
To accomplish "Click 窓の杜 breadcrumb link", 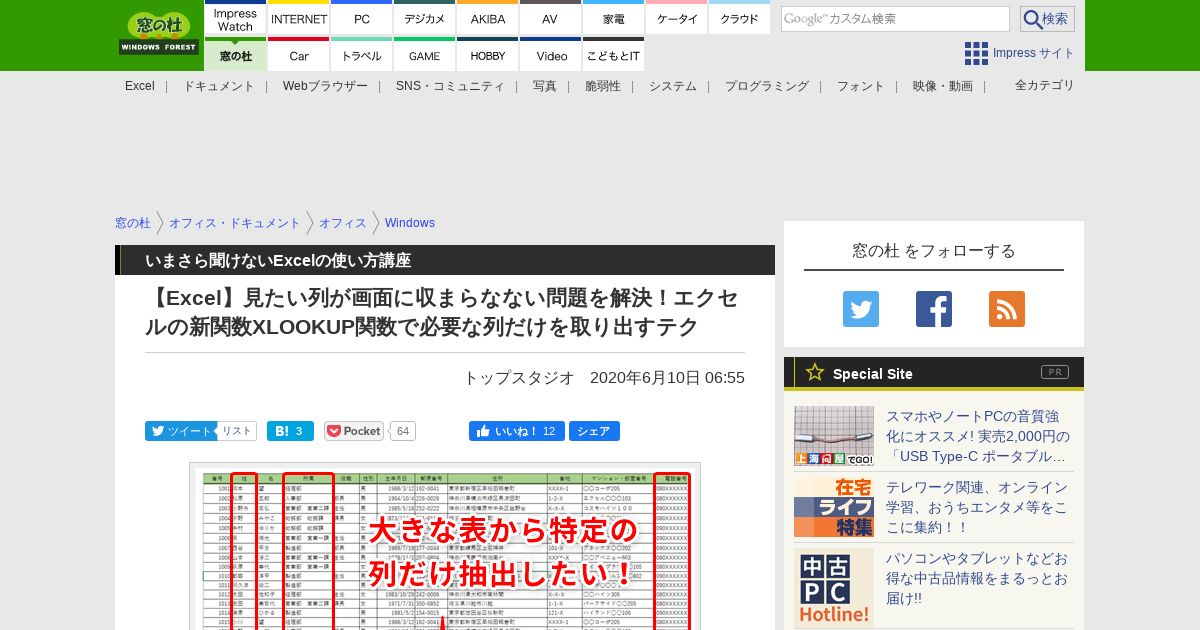I will [x=133, y=223].
